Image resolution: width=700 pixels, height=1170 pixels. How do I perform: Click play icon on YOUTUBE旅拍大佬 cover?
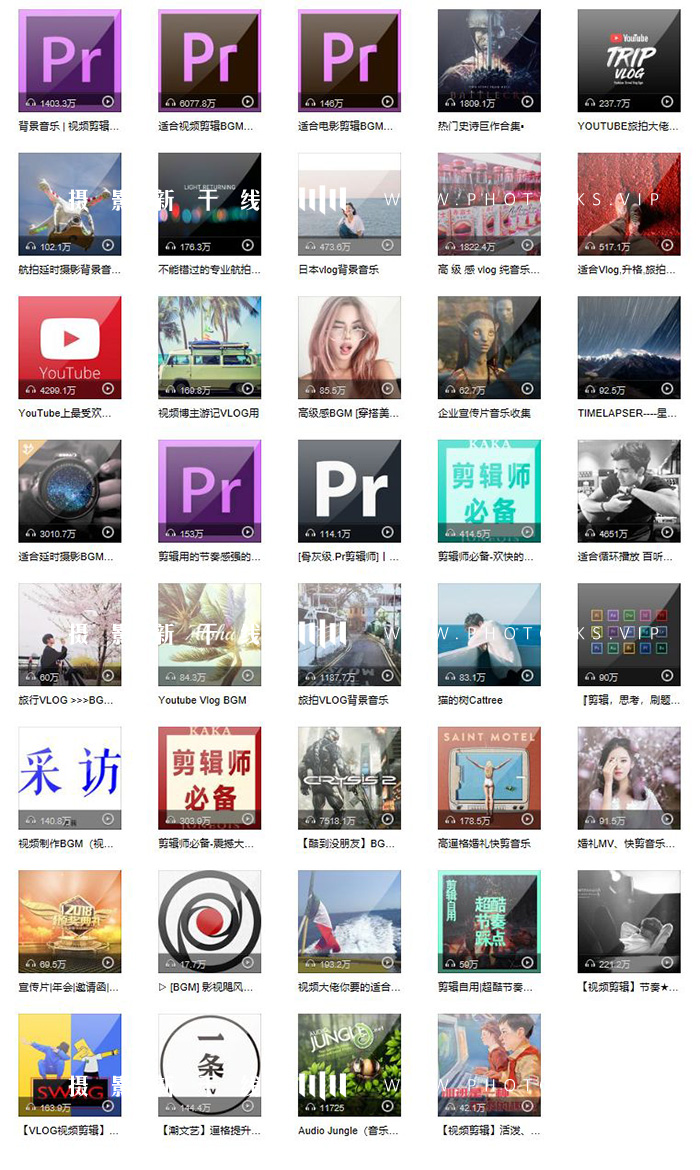(667, 101)
